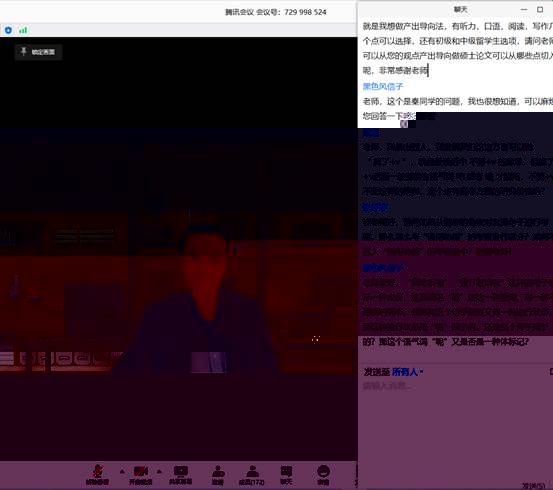Pin the video using the lock-view pin button
Image resolution: width=553 pixels, height=490 pixels.
point(38,52)
